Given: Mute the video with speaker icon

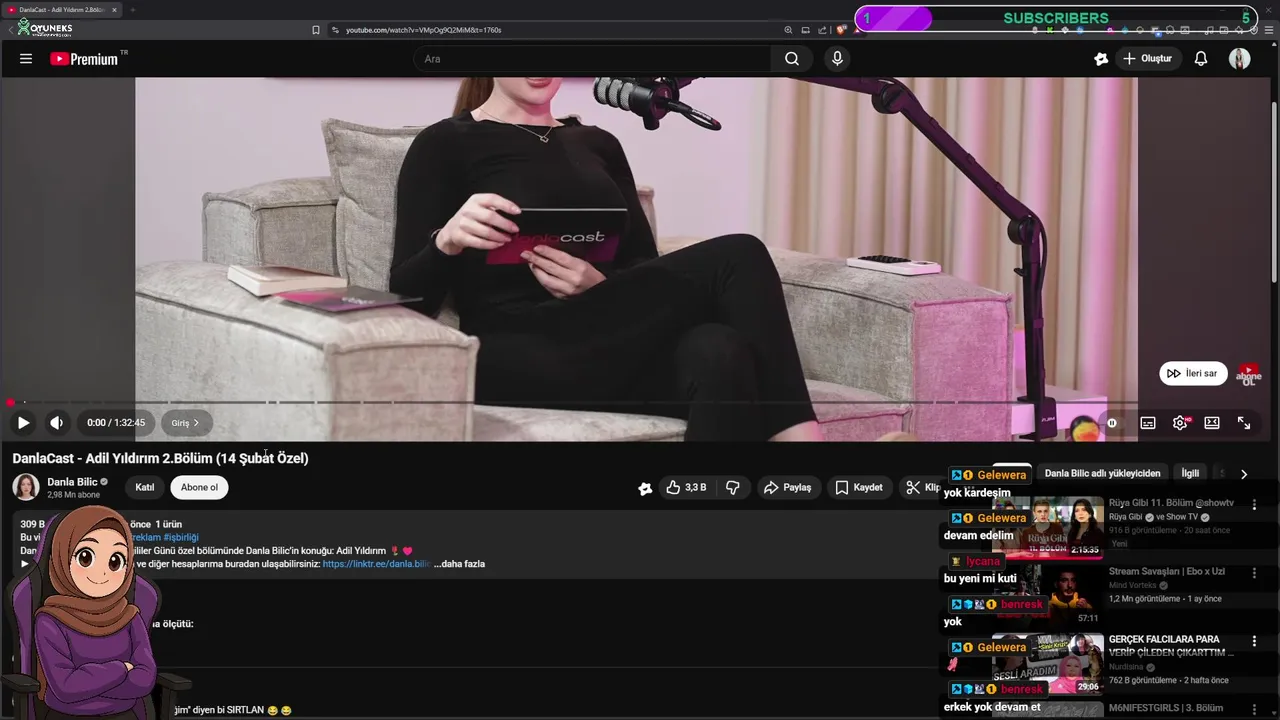Looking at the screenshot, I should tap(57, 423).
